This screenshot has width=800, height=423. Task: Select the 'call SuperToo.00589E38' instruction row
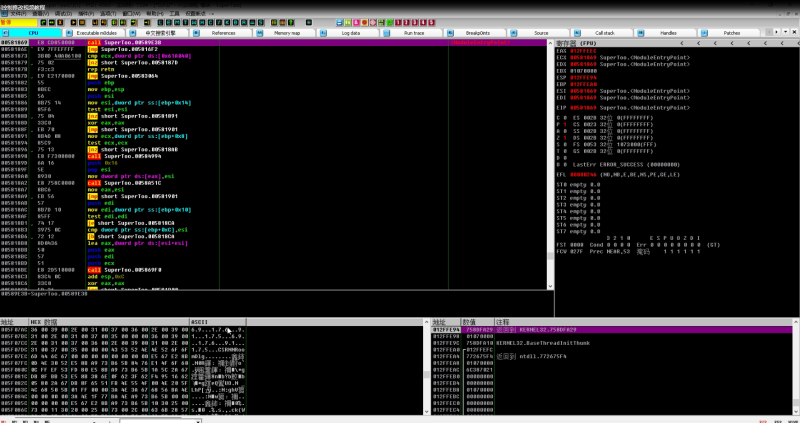coord(273,43)
